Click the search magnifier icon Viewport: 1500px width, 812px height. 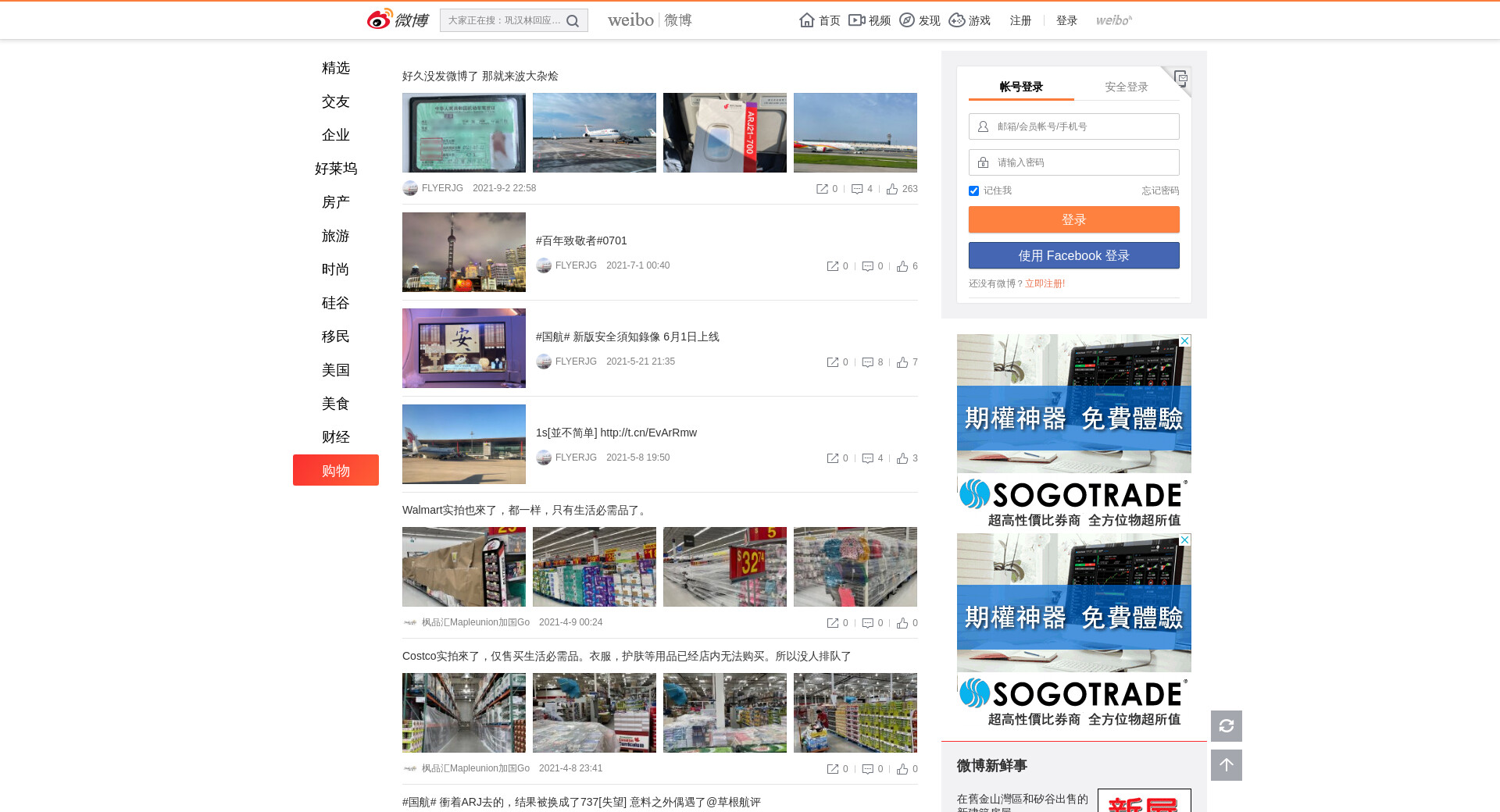pos(573,21)
